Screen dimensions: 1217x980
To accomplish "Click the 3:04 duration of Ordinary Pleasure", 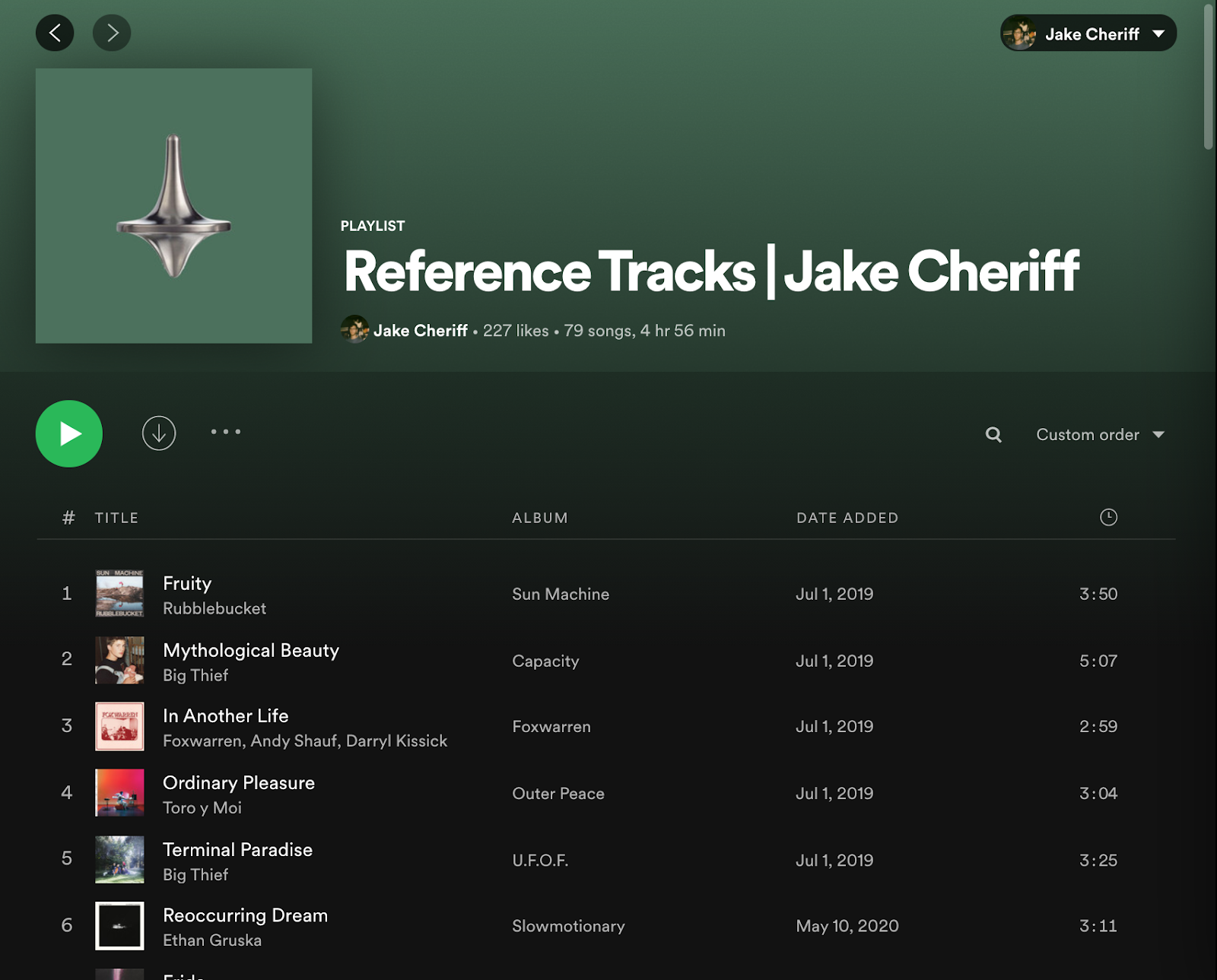I will click(1098, 794).
